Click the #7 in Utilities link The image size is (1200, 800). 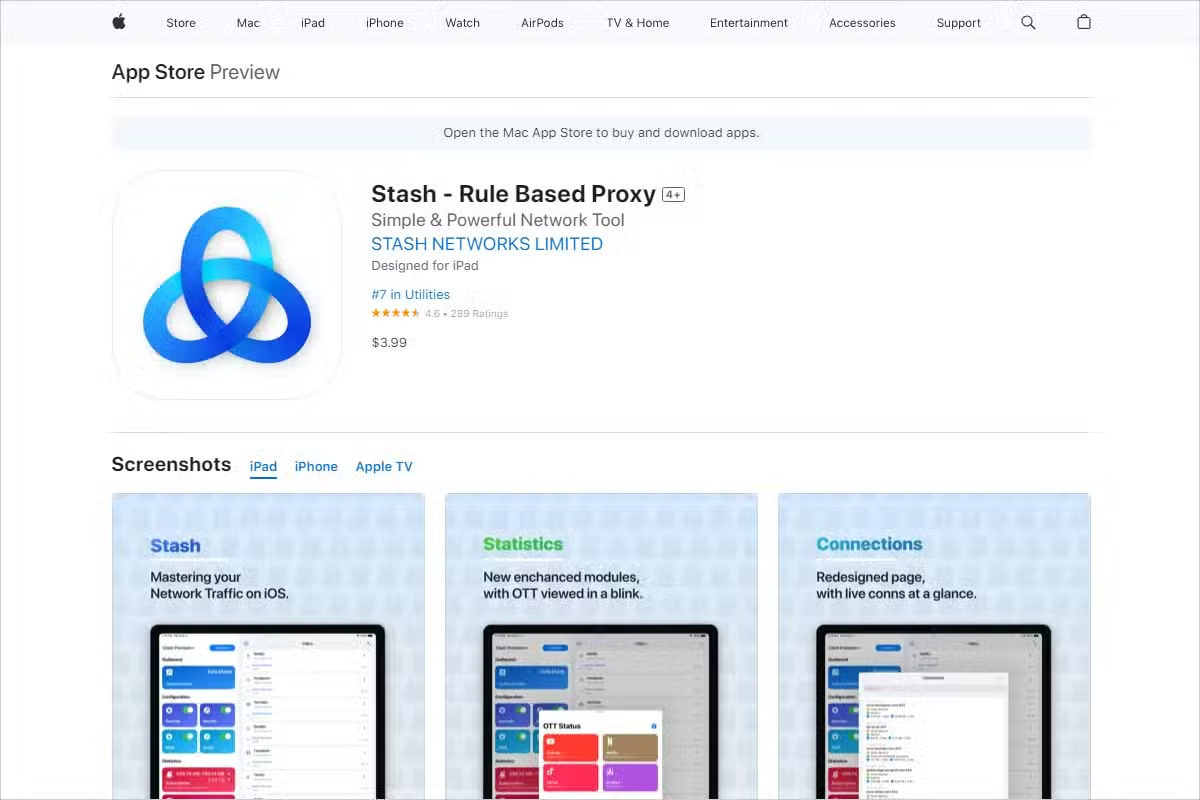[x=410, y=294]
